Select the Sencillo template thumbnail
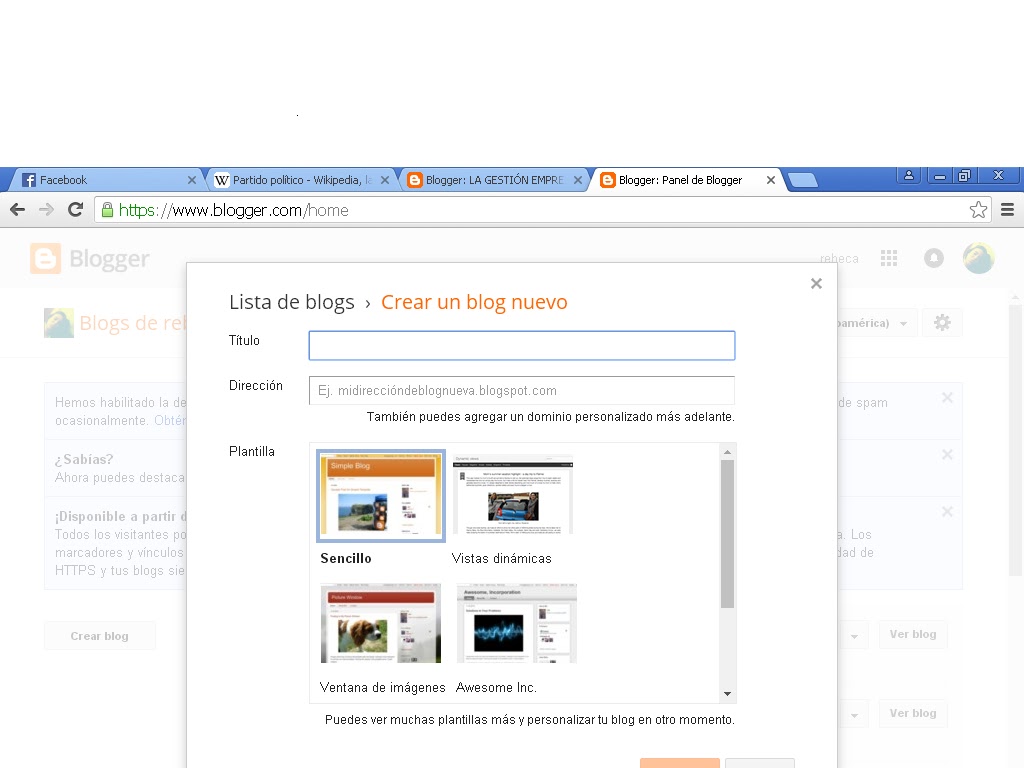Screen dimensions: 1024x768 [x=381, y=496]
